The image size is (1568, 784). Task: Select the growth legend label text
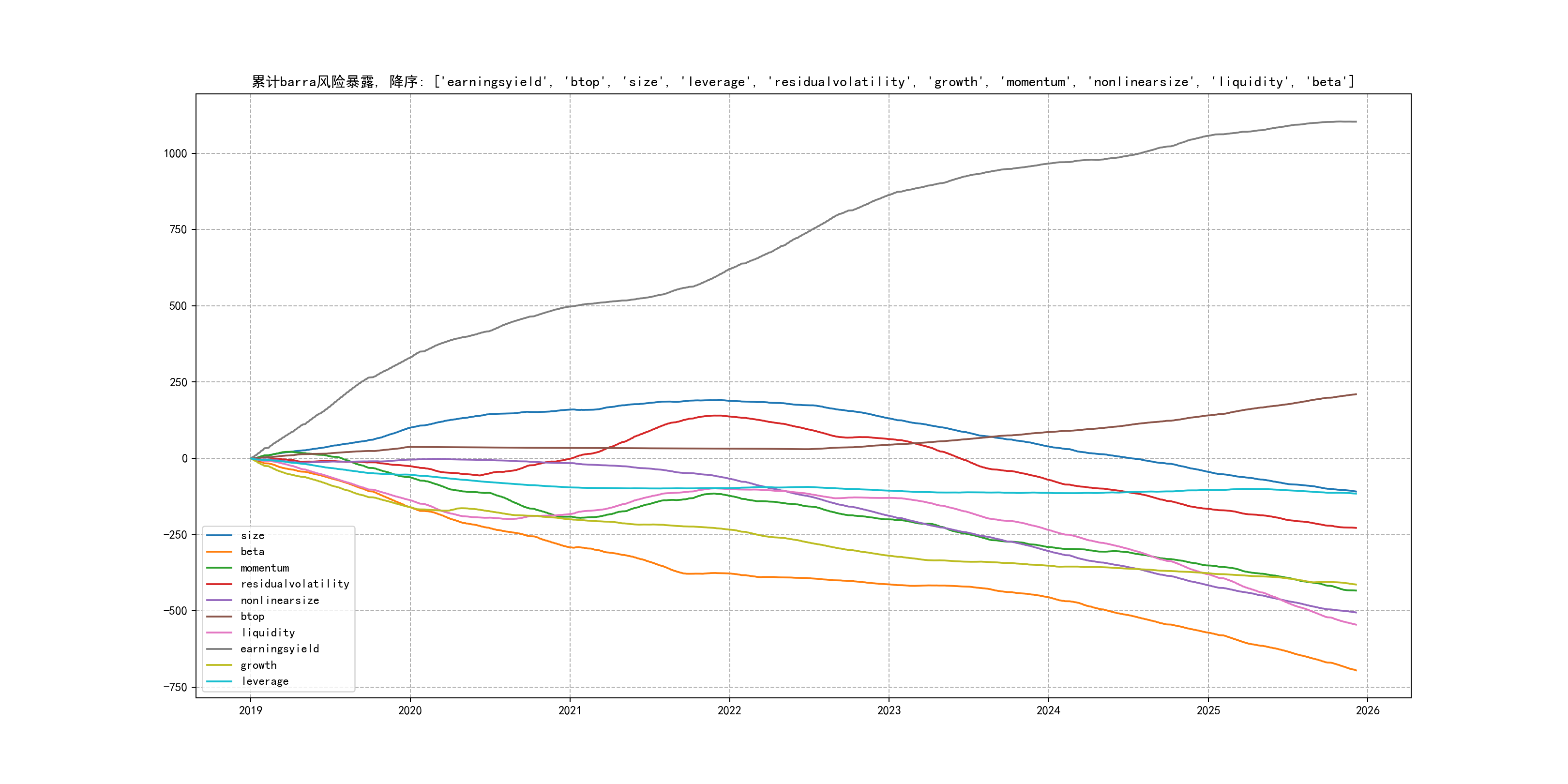pyautogui.click(x=258, y=665)
